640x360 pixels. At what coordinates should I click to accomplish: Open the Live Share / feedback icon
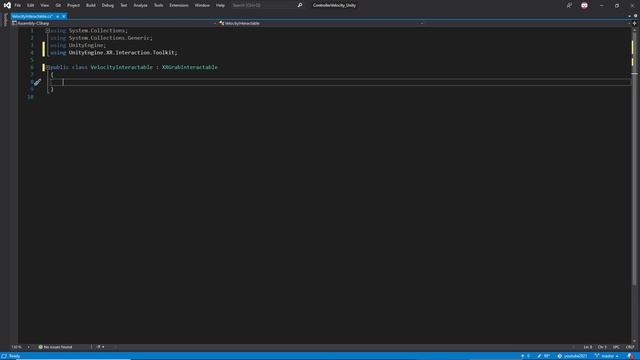coord(569,5)
